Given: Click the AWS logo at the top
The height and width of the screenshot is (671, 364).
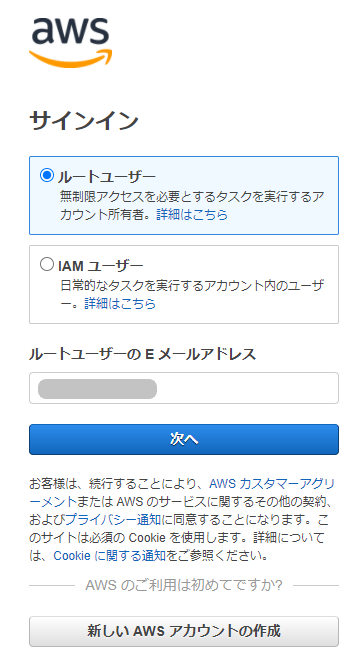Looking at the screenshot, I should click(71, 42).
